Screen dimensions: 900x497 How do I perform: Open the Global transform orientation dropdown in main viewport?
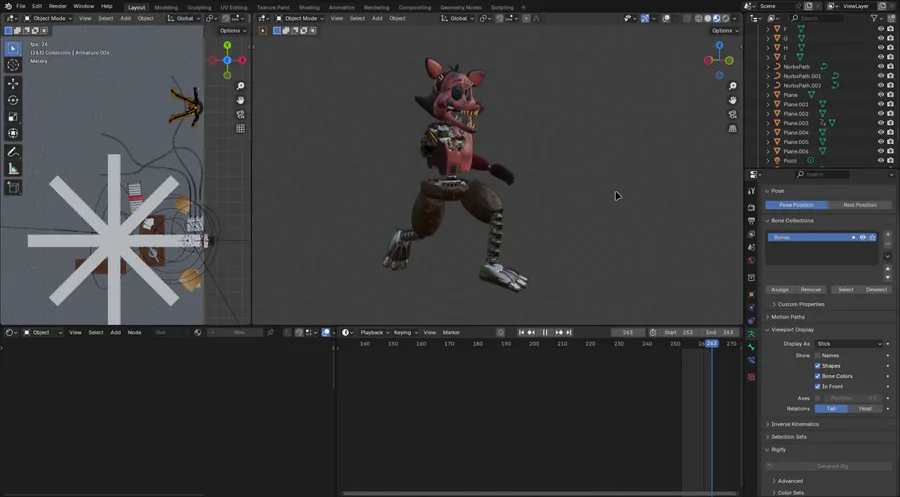coord(458,18)
